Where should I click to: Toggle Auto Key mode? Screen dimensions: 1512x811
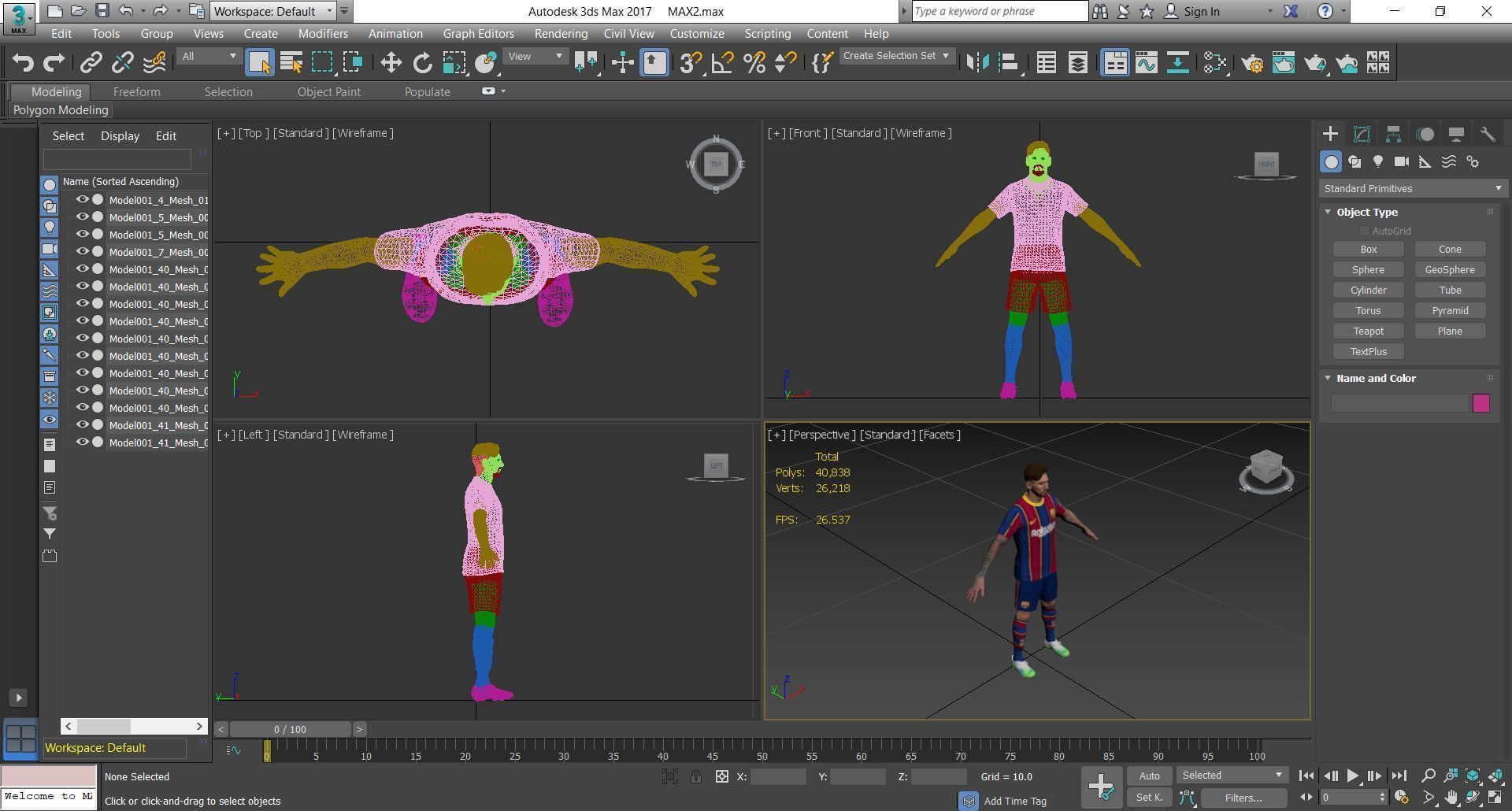point(1149,776)
